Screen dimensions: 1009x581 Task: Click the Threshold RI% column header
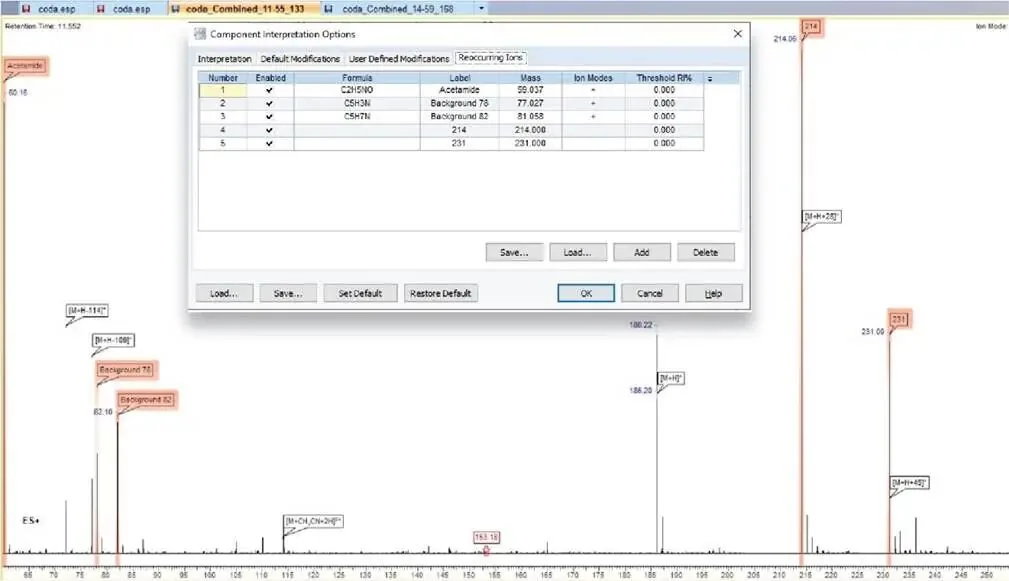pos(664,78)
